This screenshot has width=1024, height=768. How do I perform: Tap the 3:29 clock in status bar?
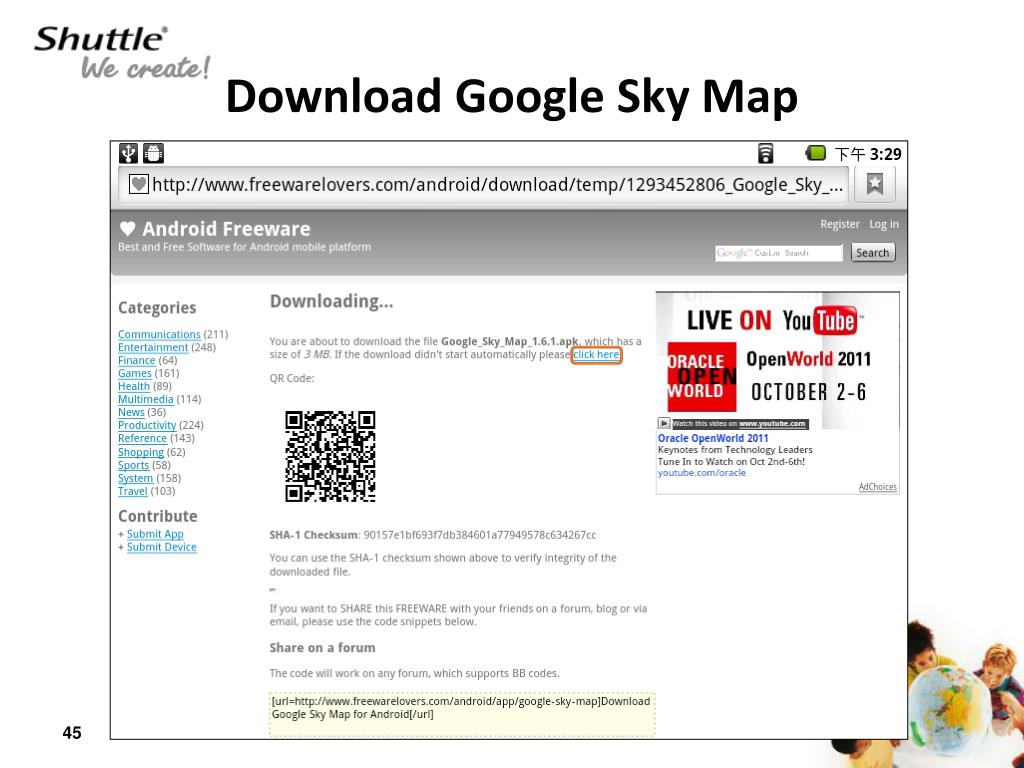click(886, 154)
